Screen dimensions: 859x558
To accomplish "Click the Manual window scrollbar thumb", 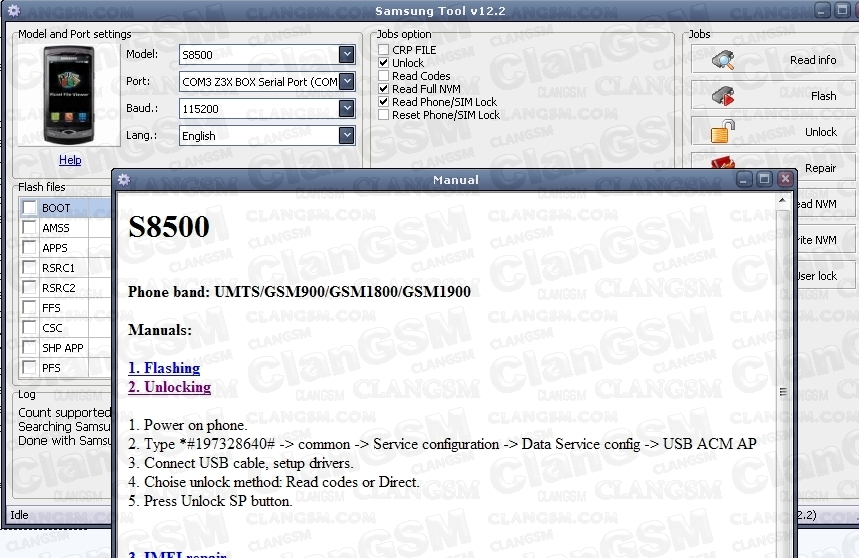I will (782, 392).
